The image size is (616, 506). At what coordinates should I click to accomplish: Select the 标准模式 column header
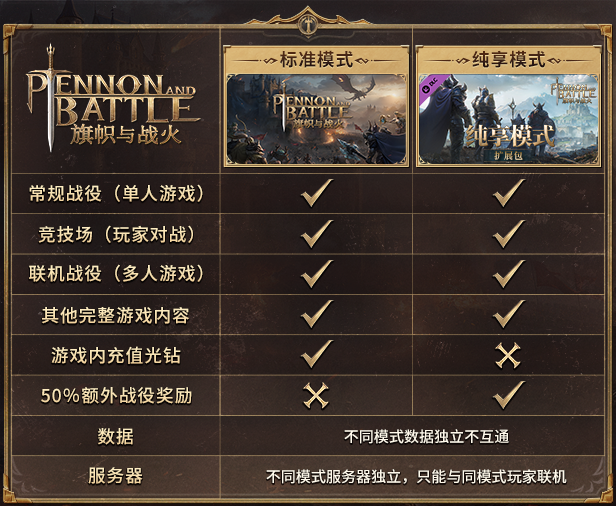316,59
